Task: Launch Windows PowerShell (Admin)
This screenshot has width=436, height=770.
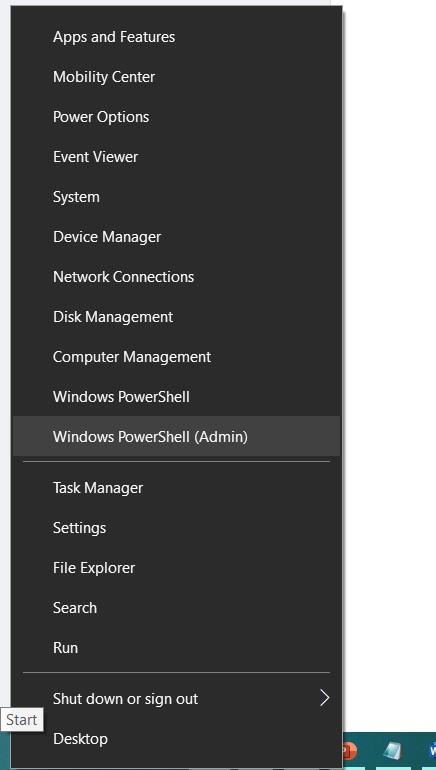Action: [176, 437]
